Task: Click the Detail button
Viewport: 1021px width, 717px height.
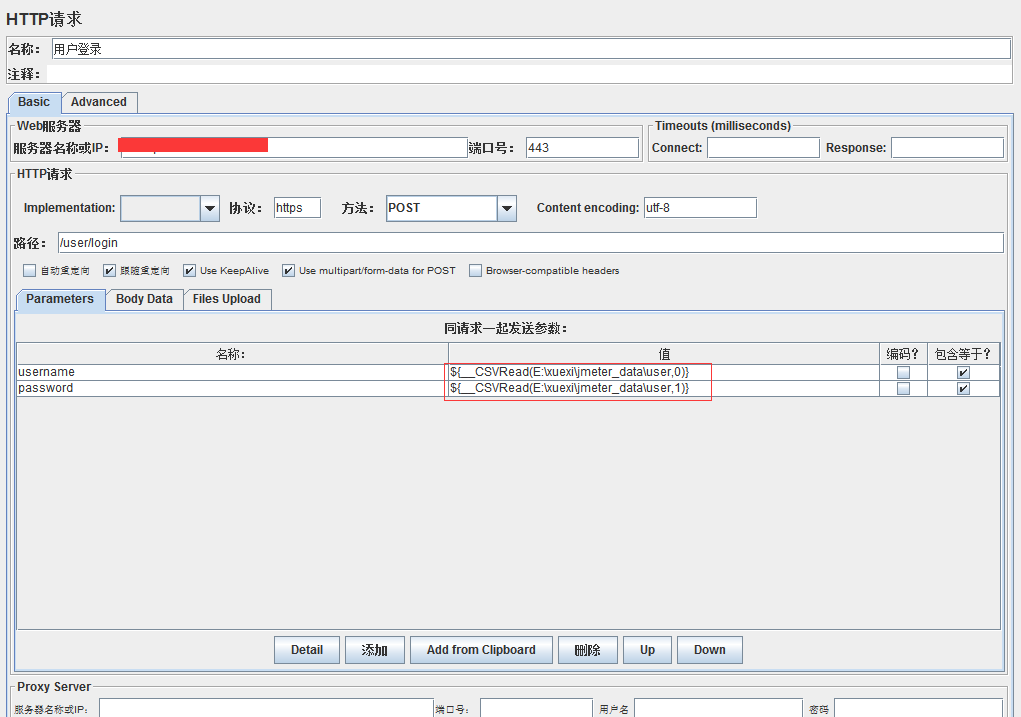Action: point(307,650)
